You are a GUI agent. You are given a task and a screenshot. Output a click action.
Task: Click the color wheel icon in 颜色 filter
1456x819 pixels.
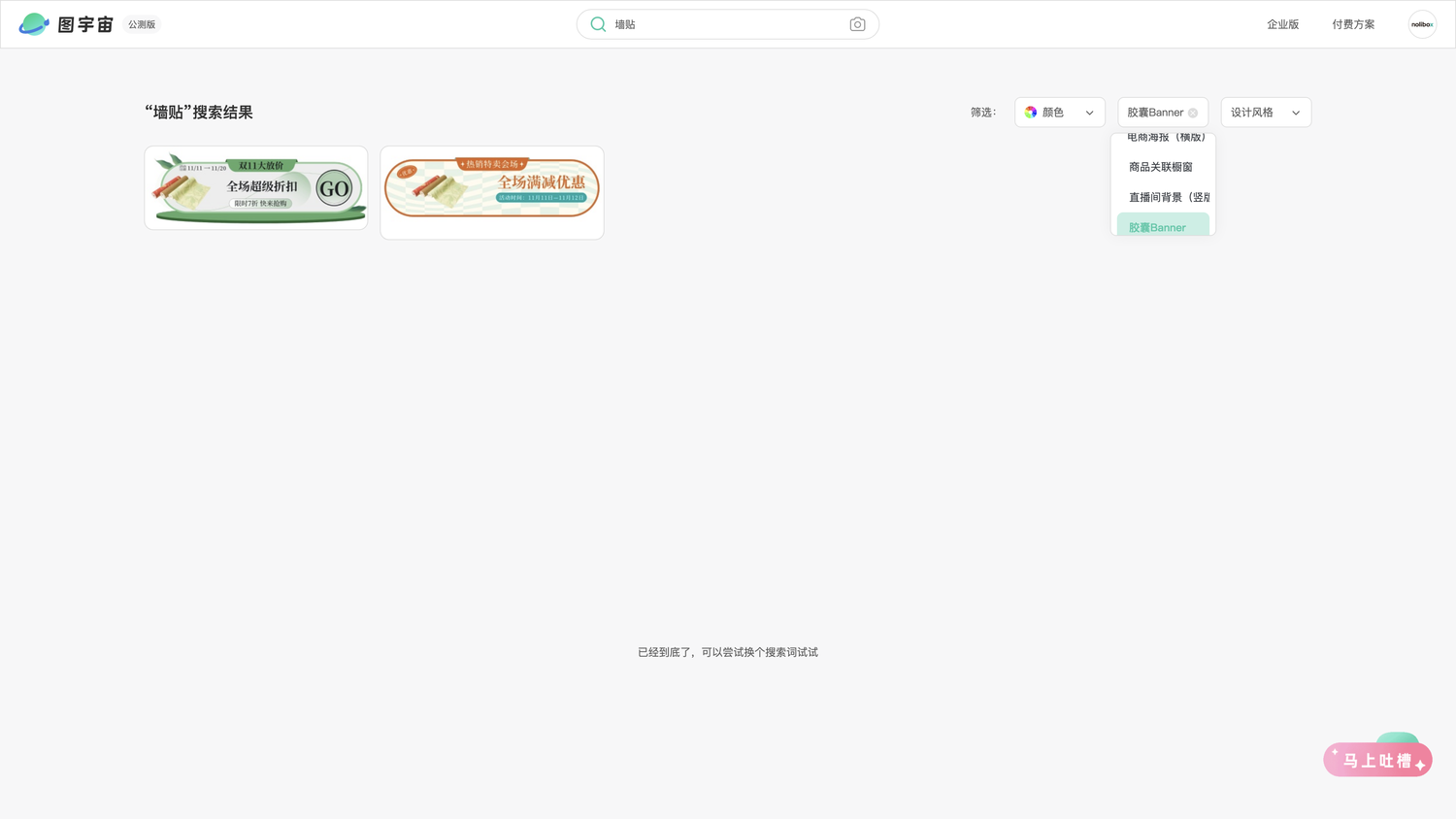1031,113
